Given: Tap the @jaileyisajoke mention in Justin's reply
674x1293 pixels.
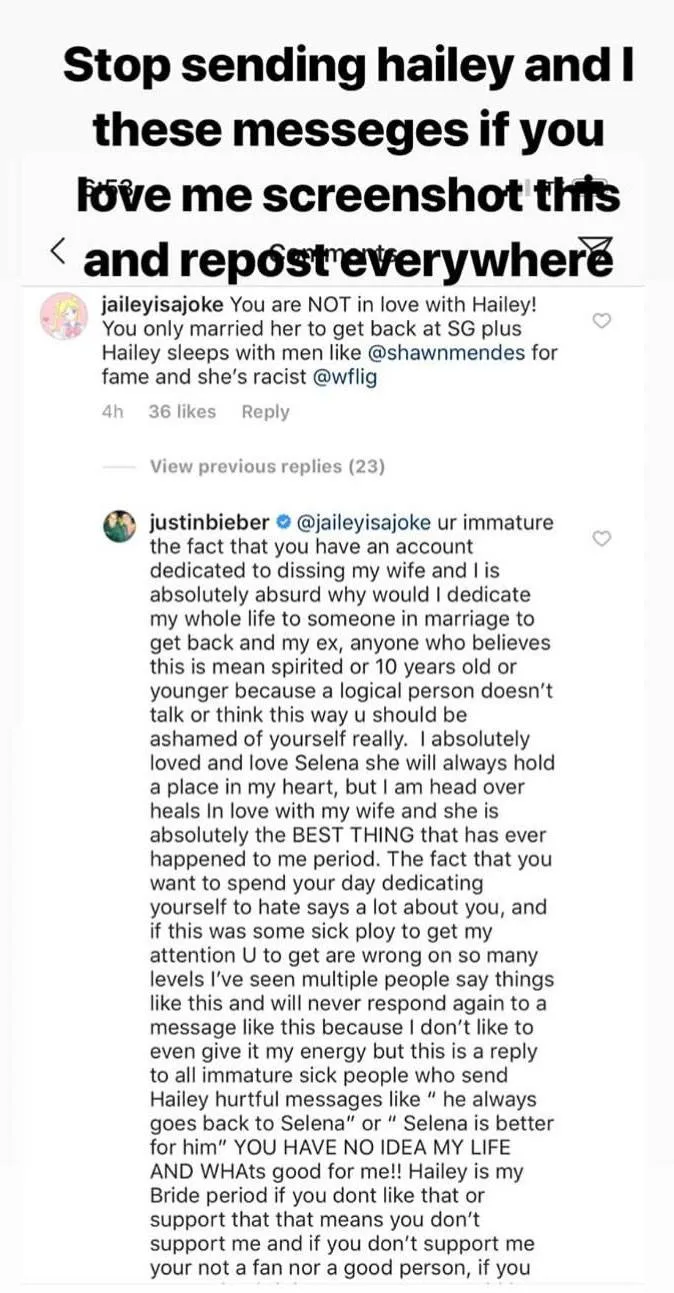Looking at the screenshot, I should [363, 523].
